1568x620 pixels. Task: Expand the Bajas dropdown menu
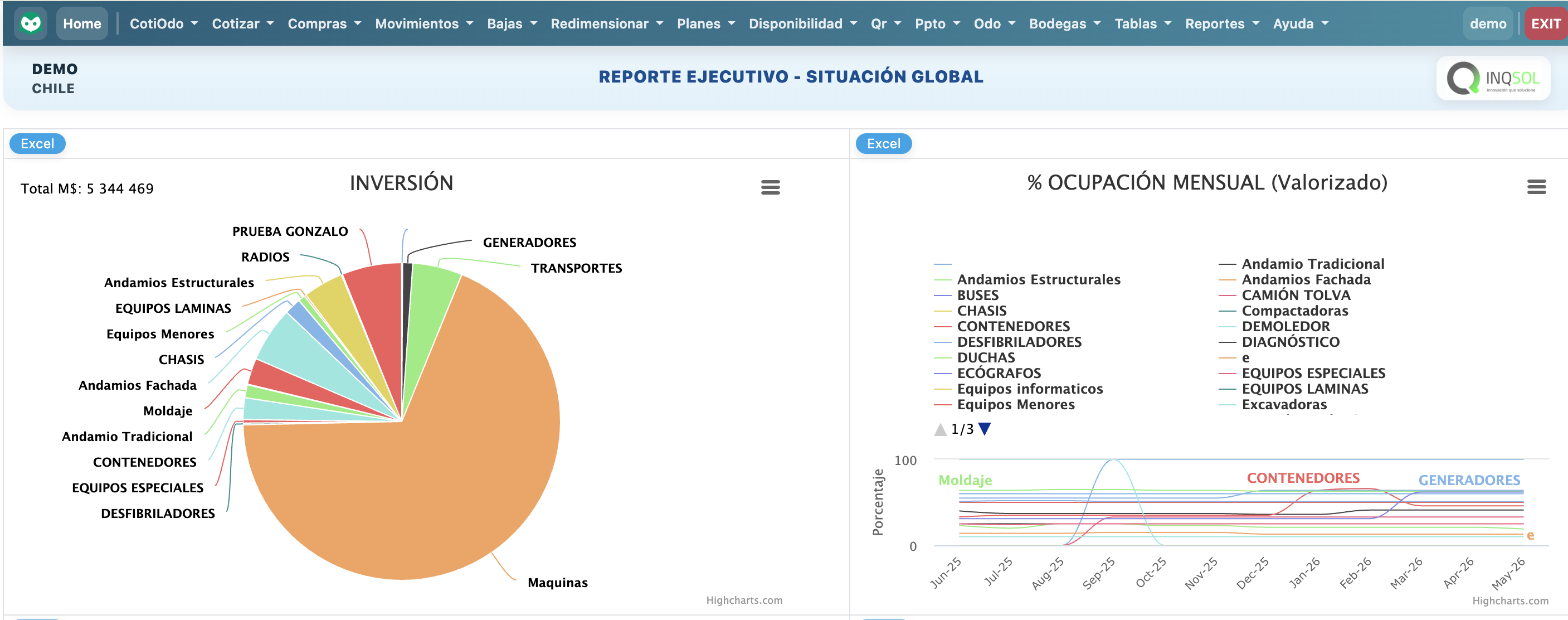pyautogui.click(x=512, y=24)
